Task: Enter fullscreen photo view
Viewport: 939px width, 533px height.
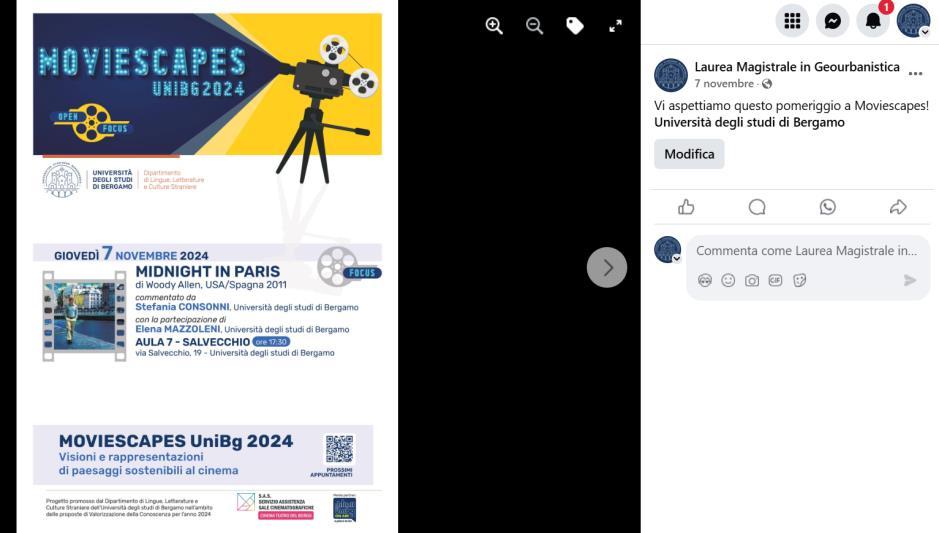Action: pos(616,26)
